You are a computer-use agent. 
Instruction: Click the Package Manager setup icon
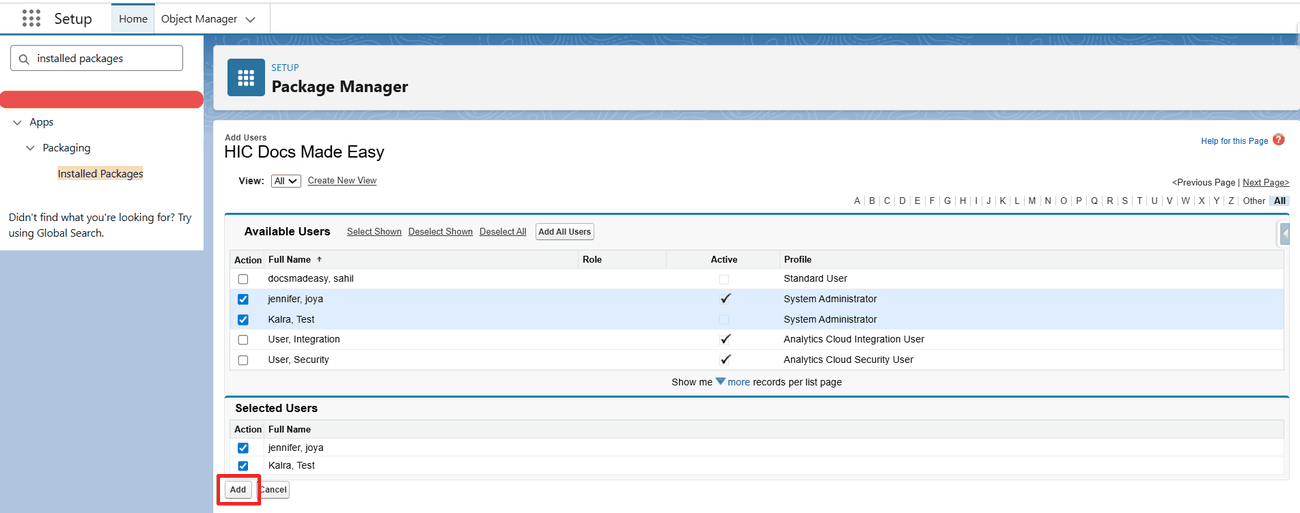(246, 78)
